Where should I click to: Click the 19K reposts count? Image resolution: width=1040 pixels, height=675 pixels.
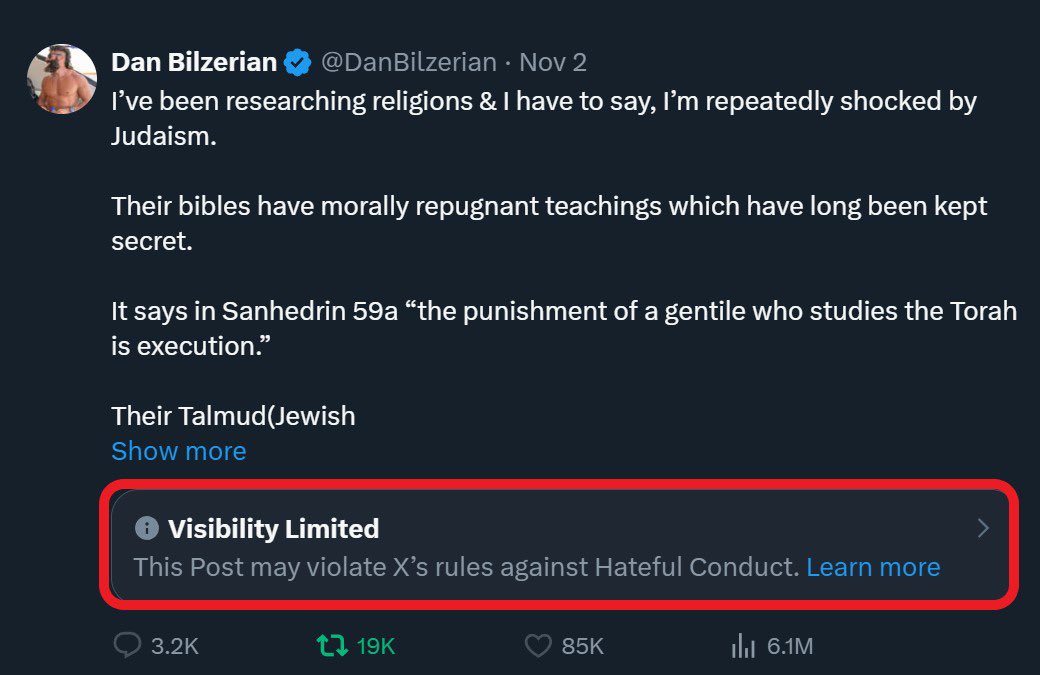(x=376, y=646)
